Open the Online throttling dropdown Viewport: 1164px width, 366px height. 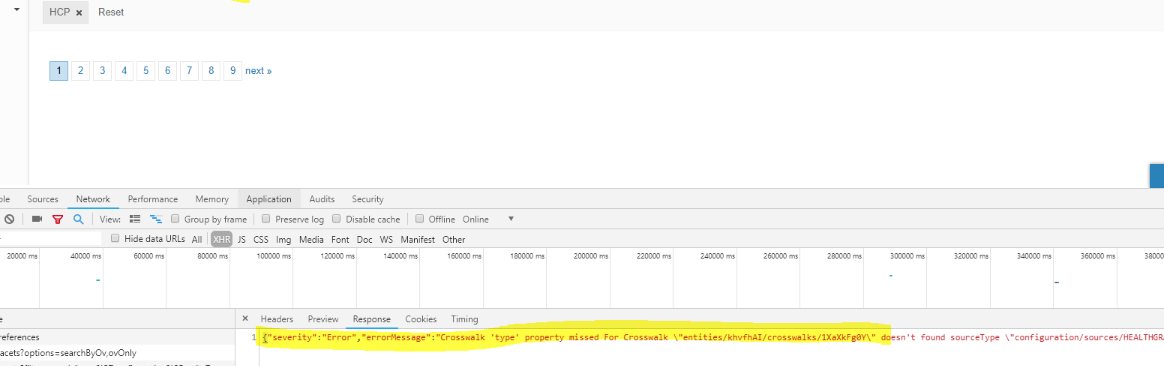(x=488, y=219)
